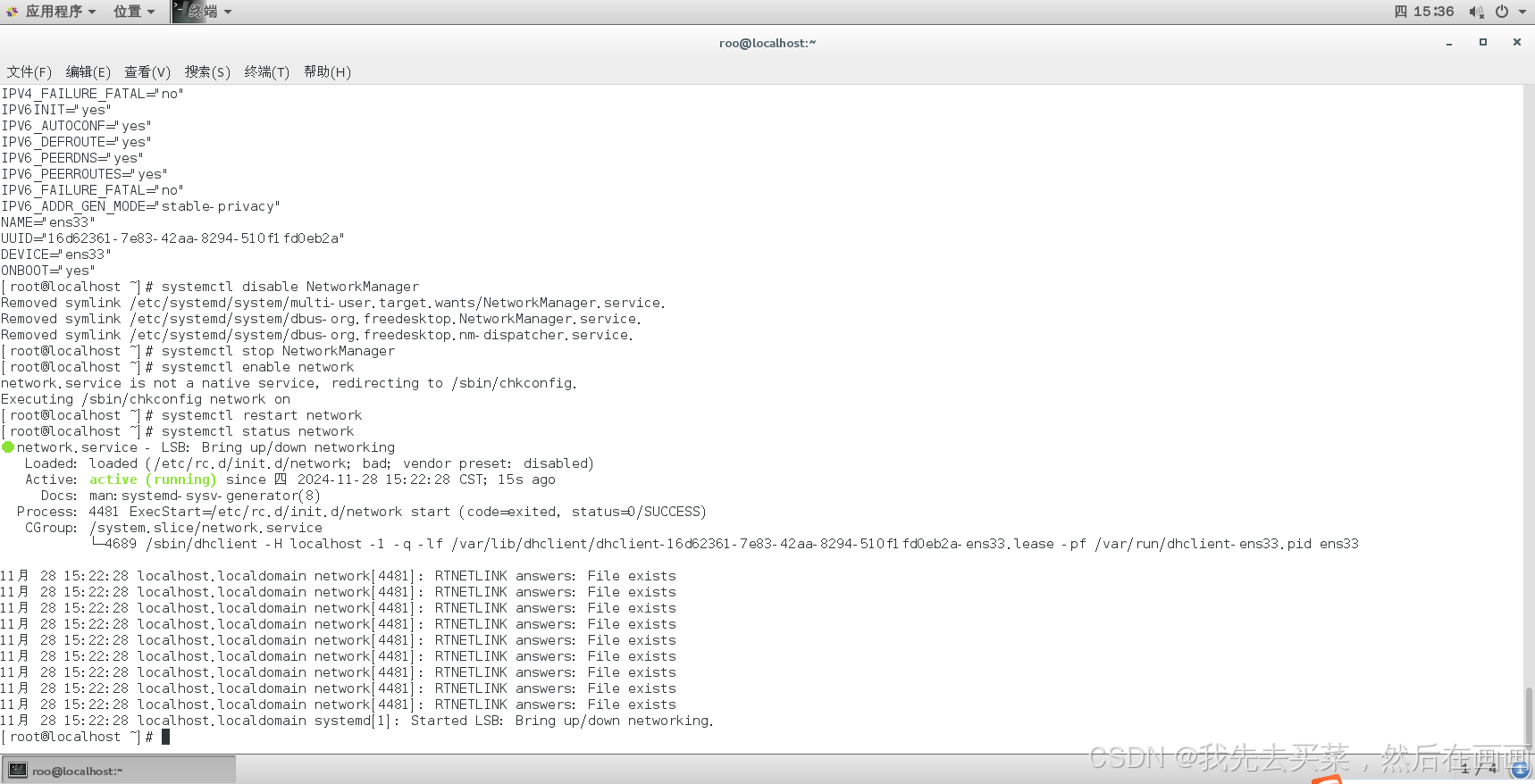Click the terminal icon on the bottom taskbar

coord(18,770)
